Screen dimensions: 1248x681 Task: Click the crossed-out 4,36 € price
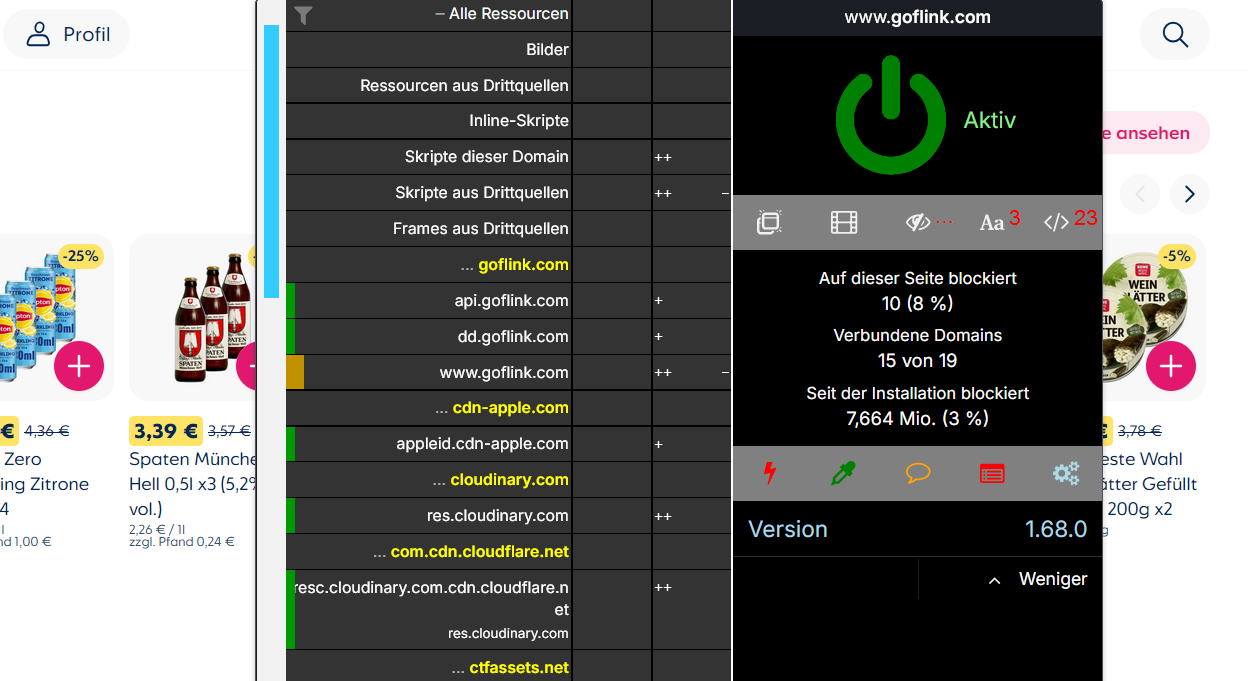click(46, 431)
